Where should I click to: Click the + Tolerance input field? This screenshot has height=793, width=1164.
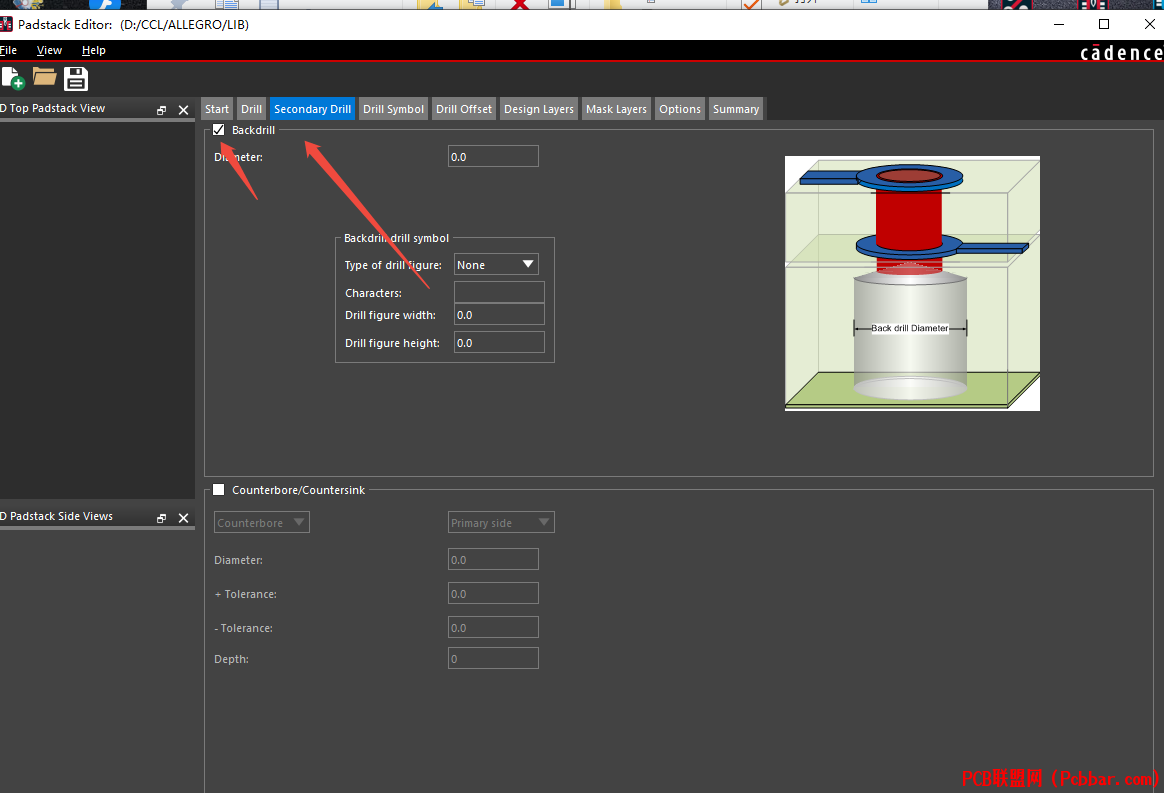[493, 593]
